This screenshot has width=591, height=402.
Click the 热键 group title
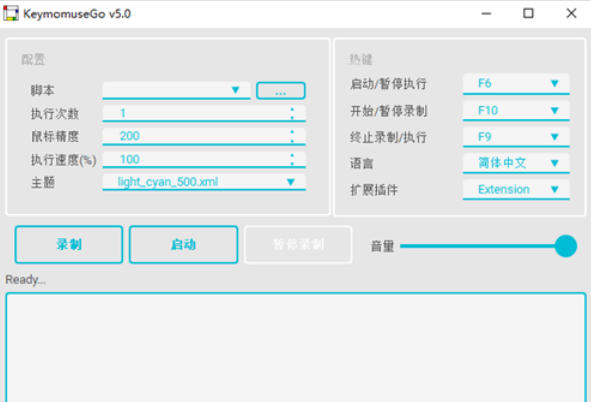(361, 60)
